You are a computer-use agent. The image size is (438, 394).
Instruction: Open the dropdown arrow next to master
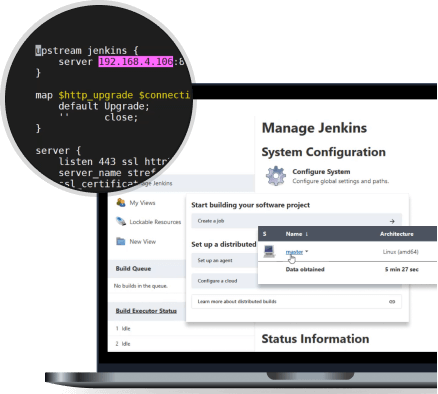307,251
